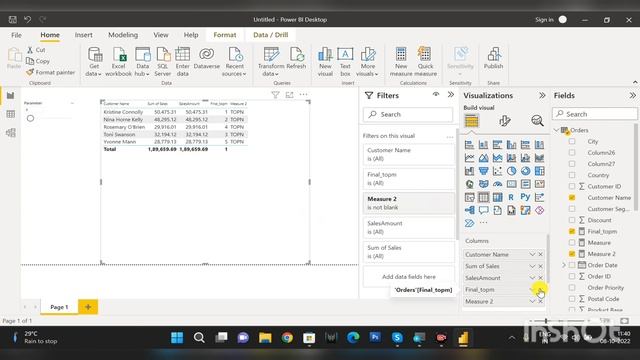The height and width of the screenshot is (360, 640).
Task: Select the Line chart visual
Action: pos(469,158)
